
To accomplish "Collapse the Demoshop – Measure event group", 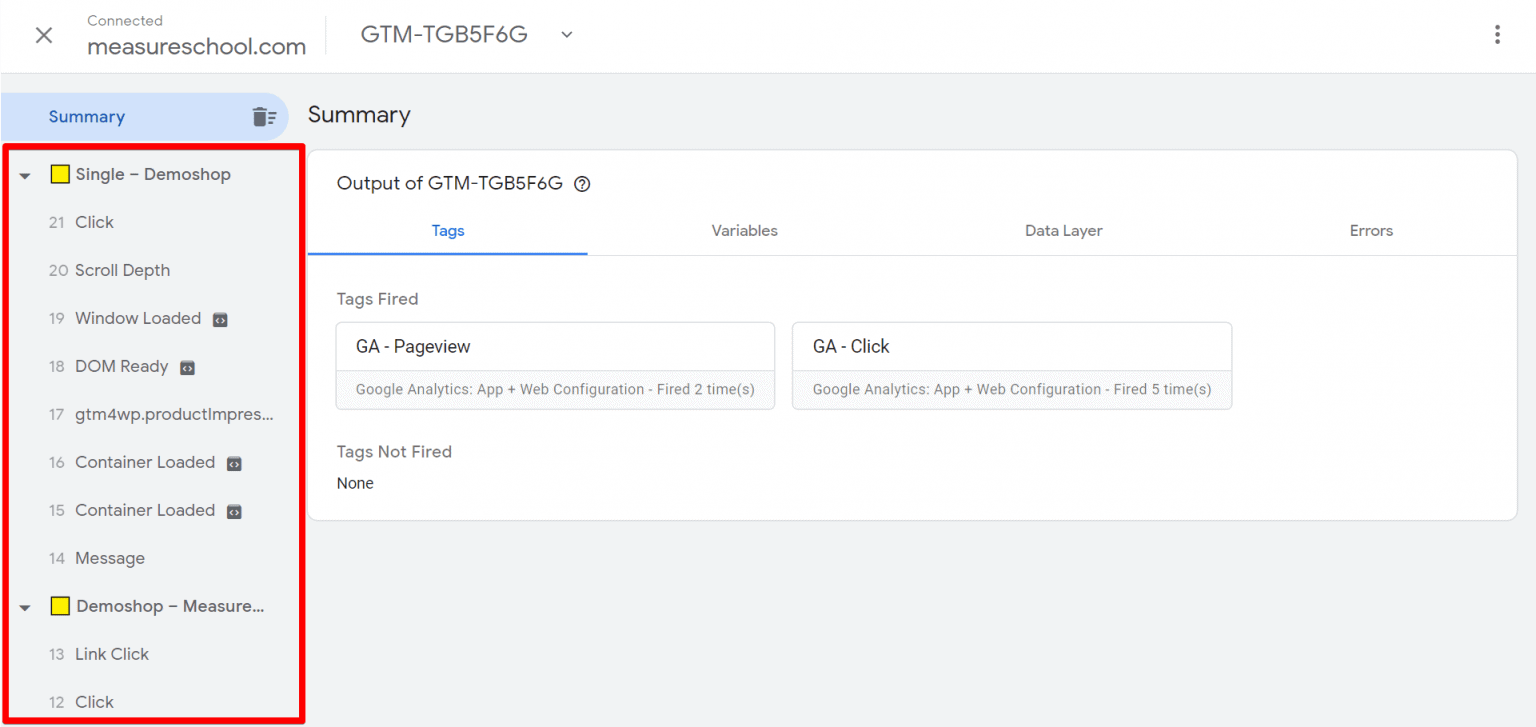I will click(24, 606).
